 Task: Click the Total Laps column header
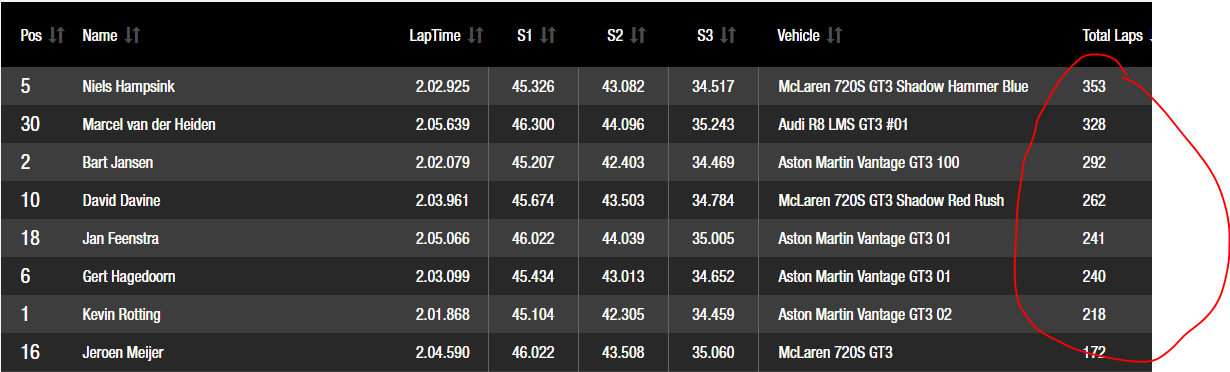click(1112, 35)
